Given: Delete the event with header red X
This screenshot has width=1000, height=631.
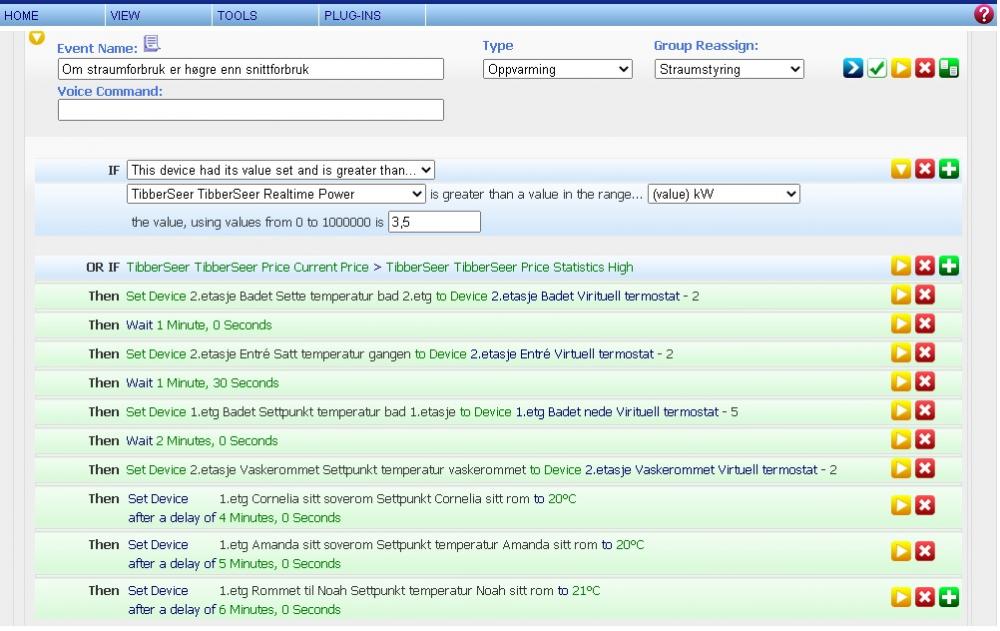Looking at the screenshot, I should pyautogui.click(x=925, y=70).
